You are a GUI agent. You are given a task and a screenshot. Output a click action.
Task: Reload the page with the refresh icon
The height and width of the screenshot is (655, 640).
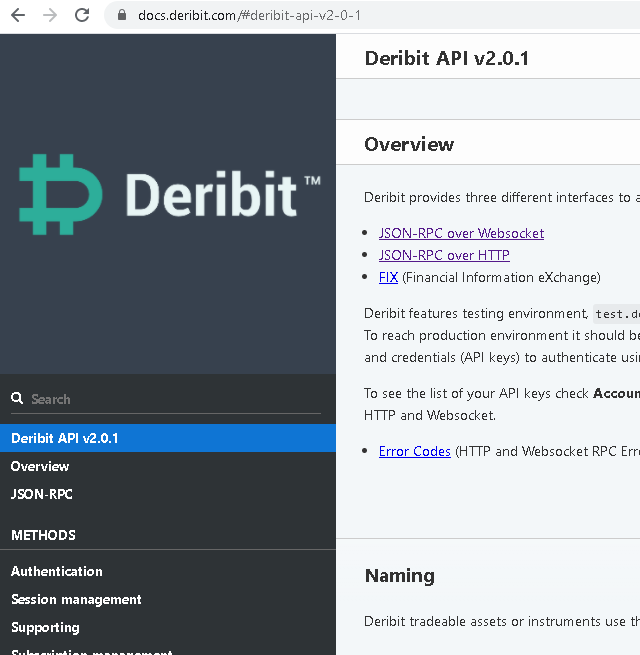pyautogui.click(x=82, y=15)
